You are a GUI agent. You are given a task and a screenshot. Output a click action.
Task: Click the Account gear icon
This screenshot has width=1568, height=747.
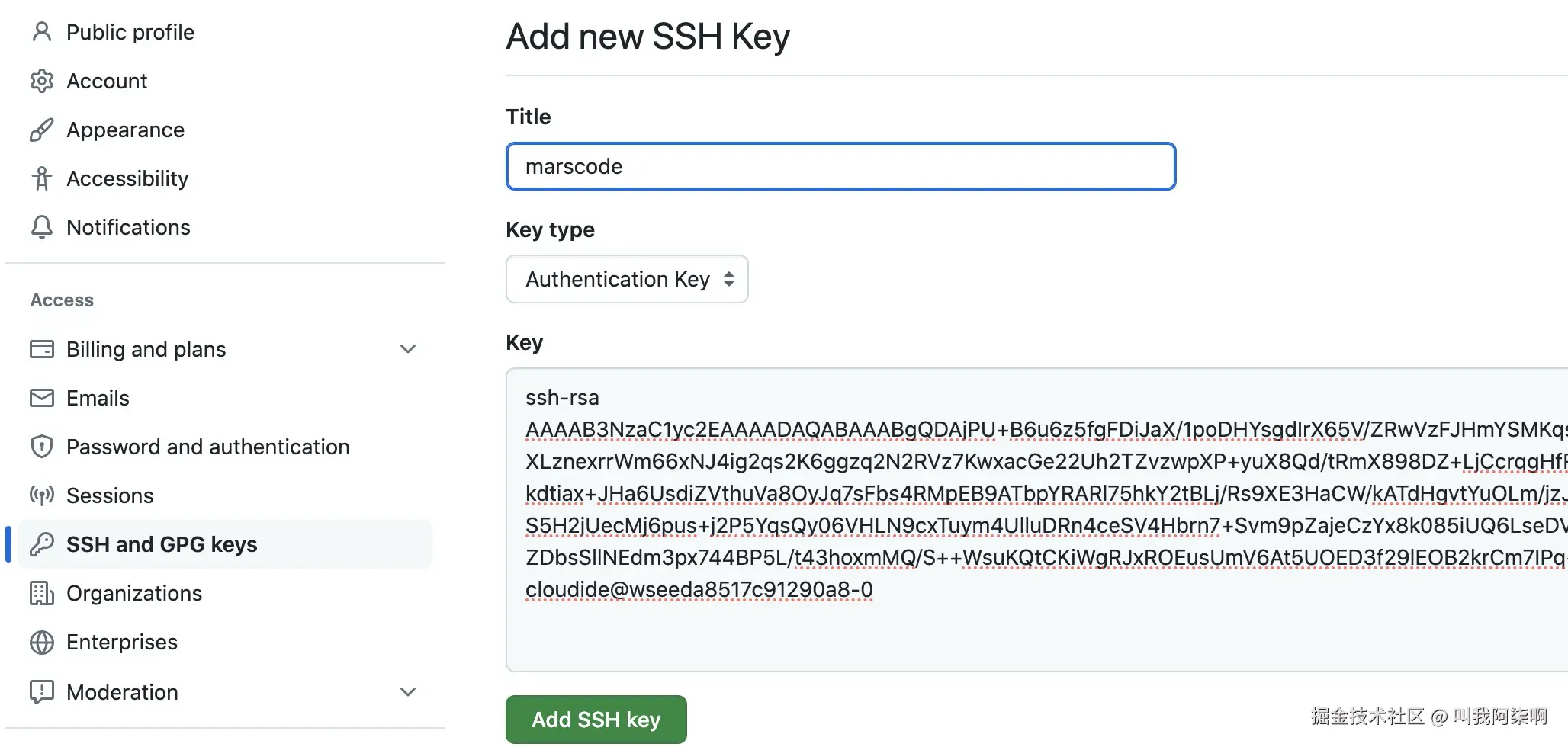click(x=42, y=81)
